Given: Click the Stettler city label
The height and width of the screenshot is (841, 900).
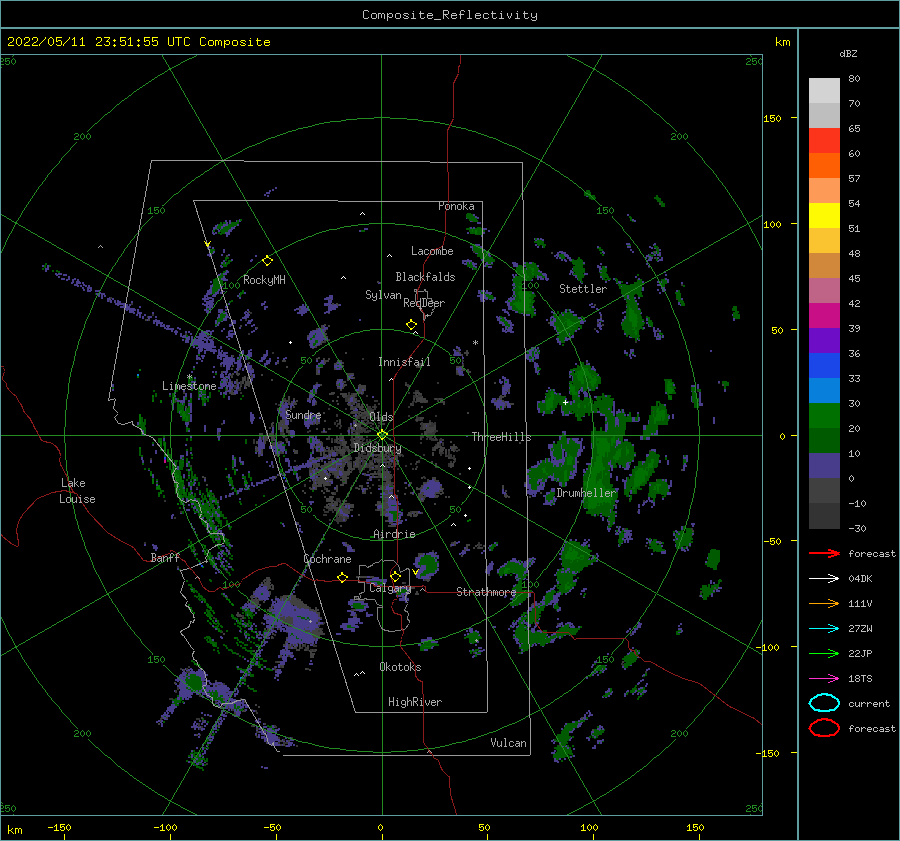Looking at the screenshot, I should pyautogui.click(x=583, y=289).
